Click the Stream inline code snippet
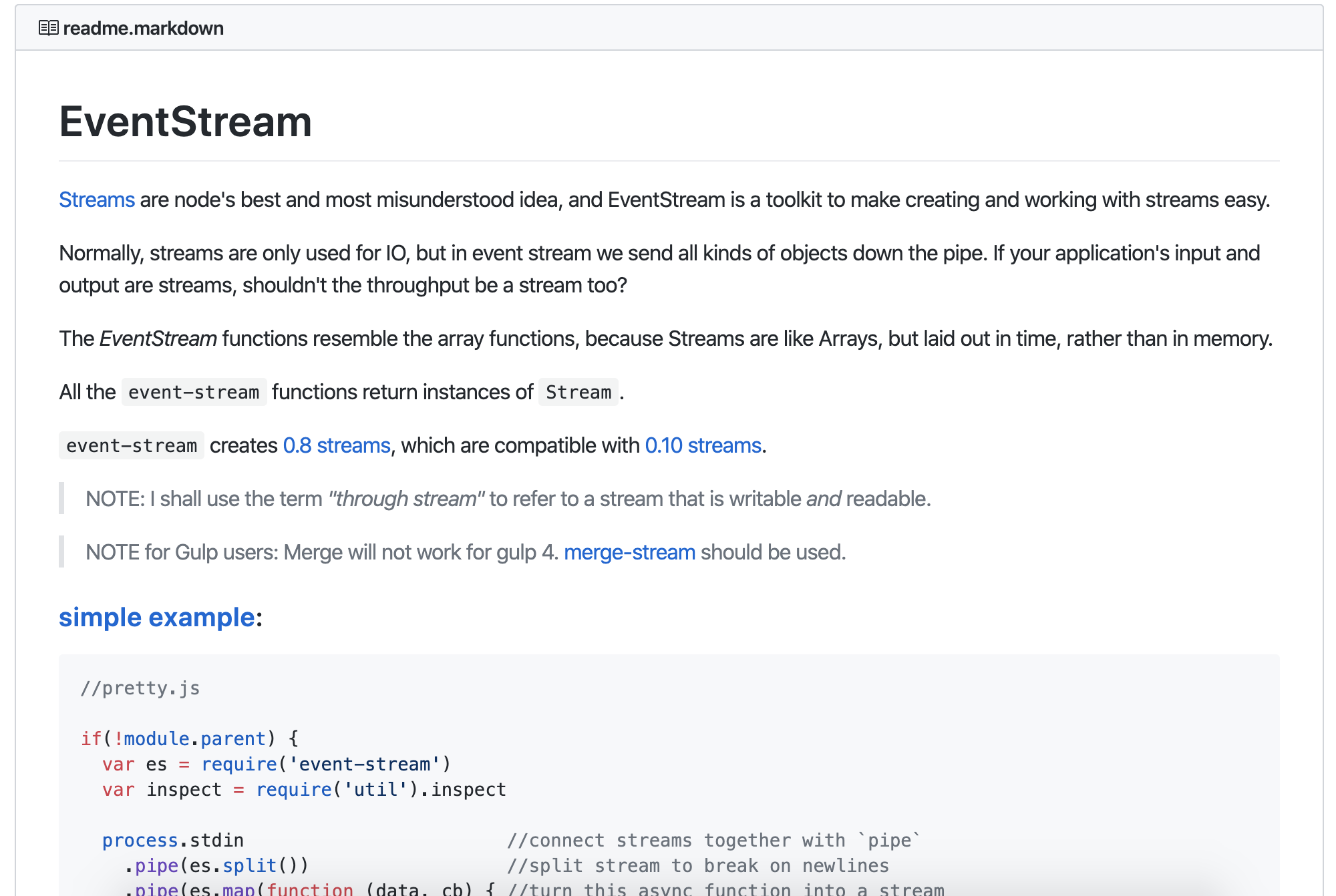 coord(578,392)
